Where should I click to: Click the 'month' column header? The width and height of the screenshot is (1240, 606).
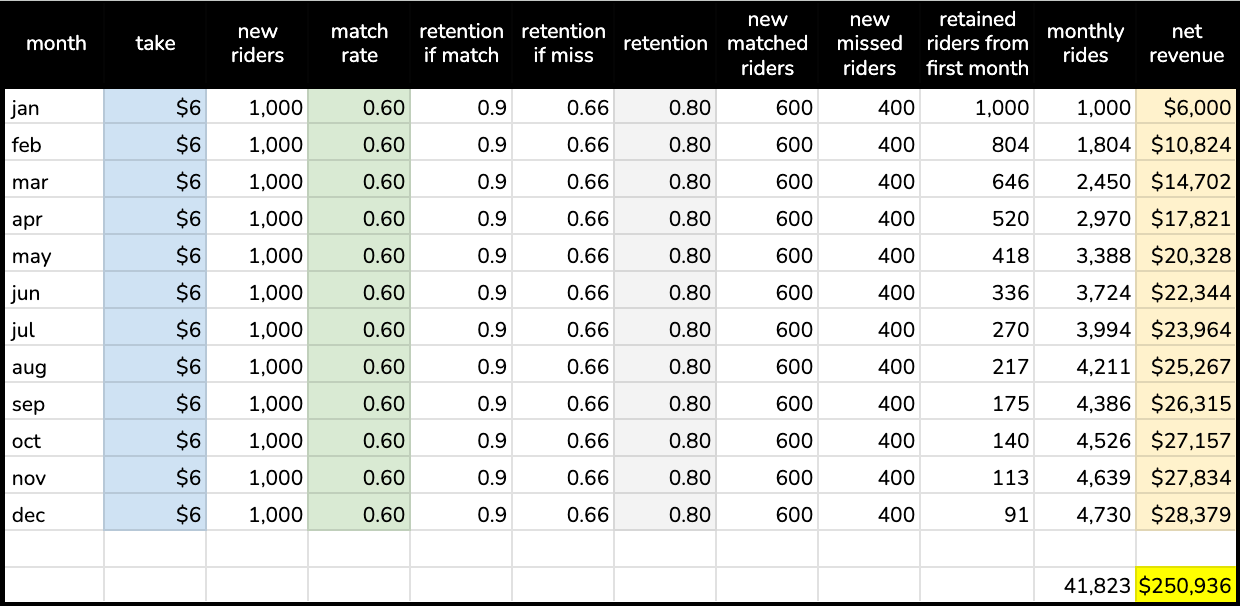pyautogui.click(x=54, y=44)
